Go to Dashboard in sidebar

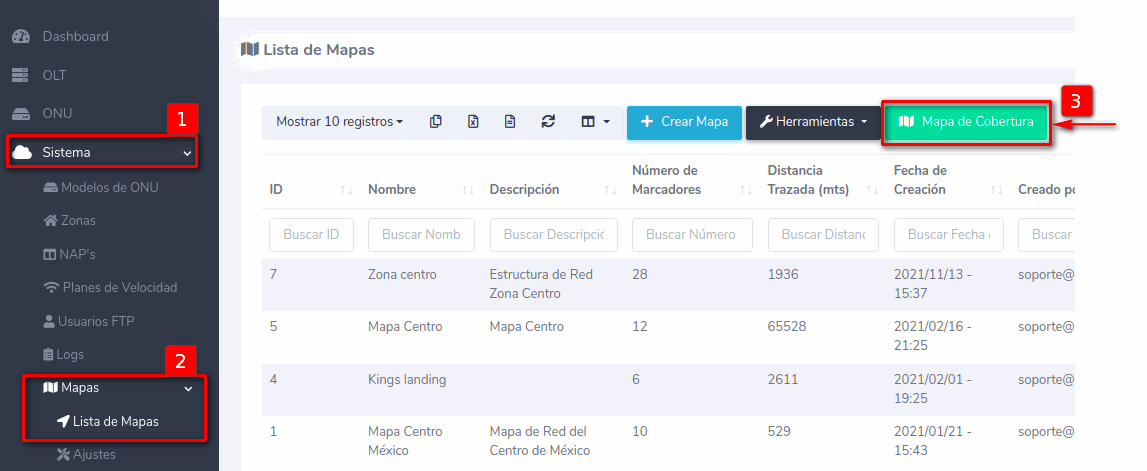75,37
